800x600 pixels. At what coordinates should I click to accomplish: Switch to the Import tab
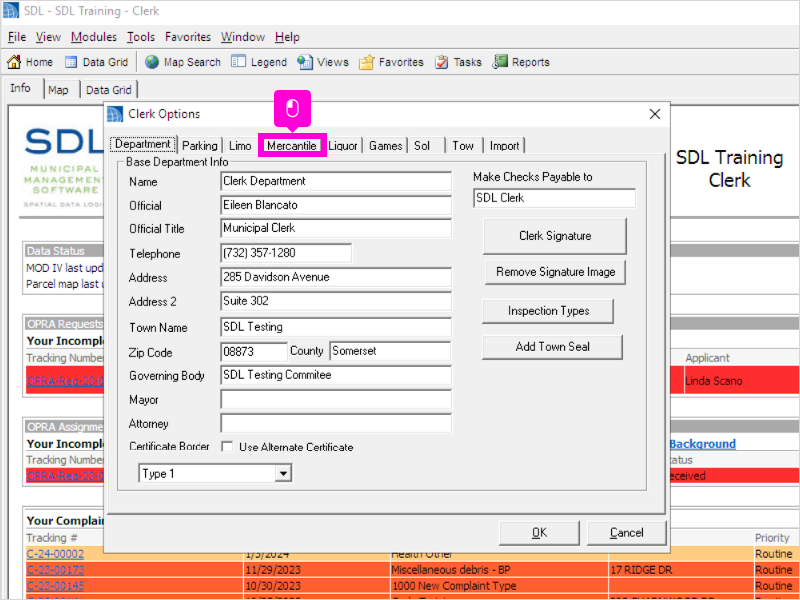(x=504, y=146)
